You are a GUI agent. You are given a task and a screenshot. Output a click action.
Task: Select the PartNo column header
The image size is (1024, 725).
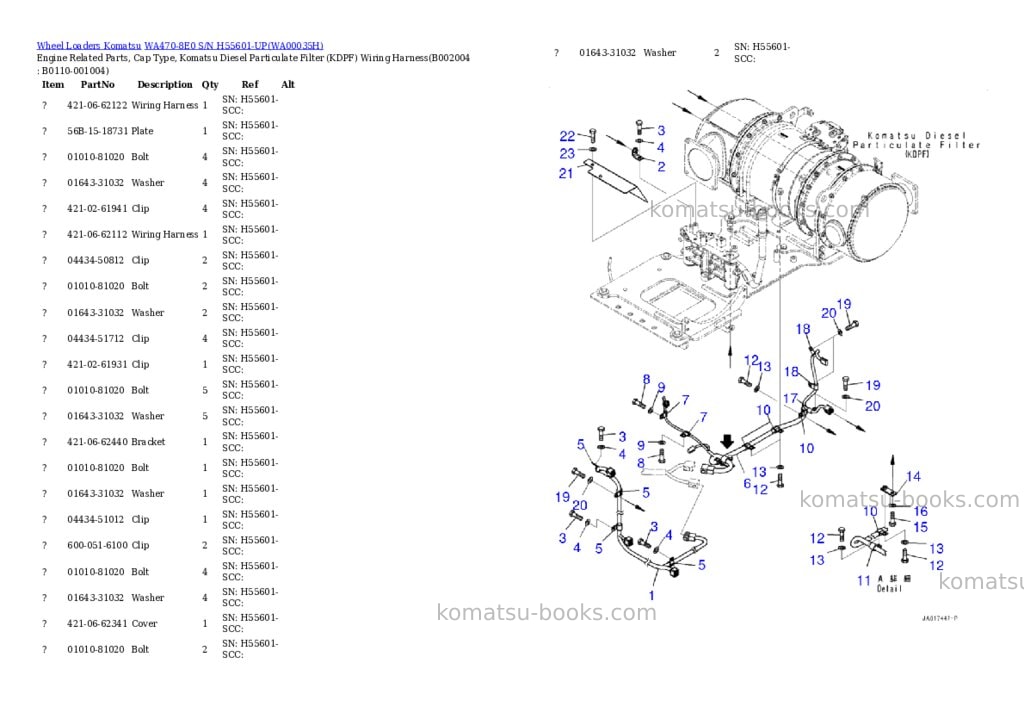coord(97,84)
